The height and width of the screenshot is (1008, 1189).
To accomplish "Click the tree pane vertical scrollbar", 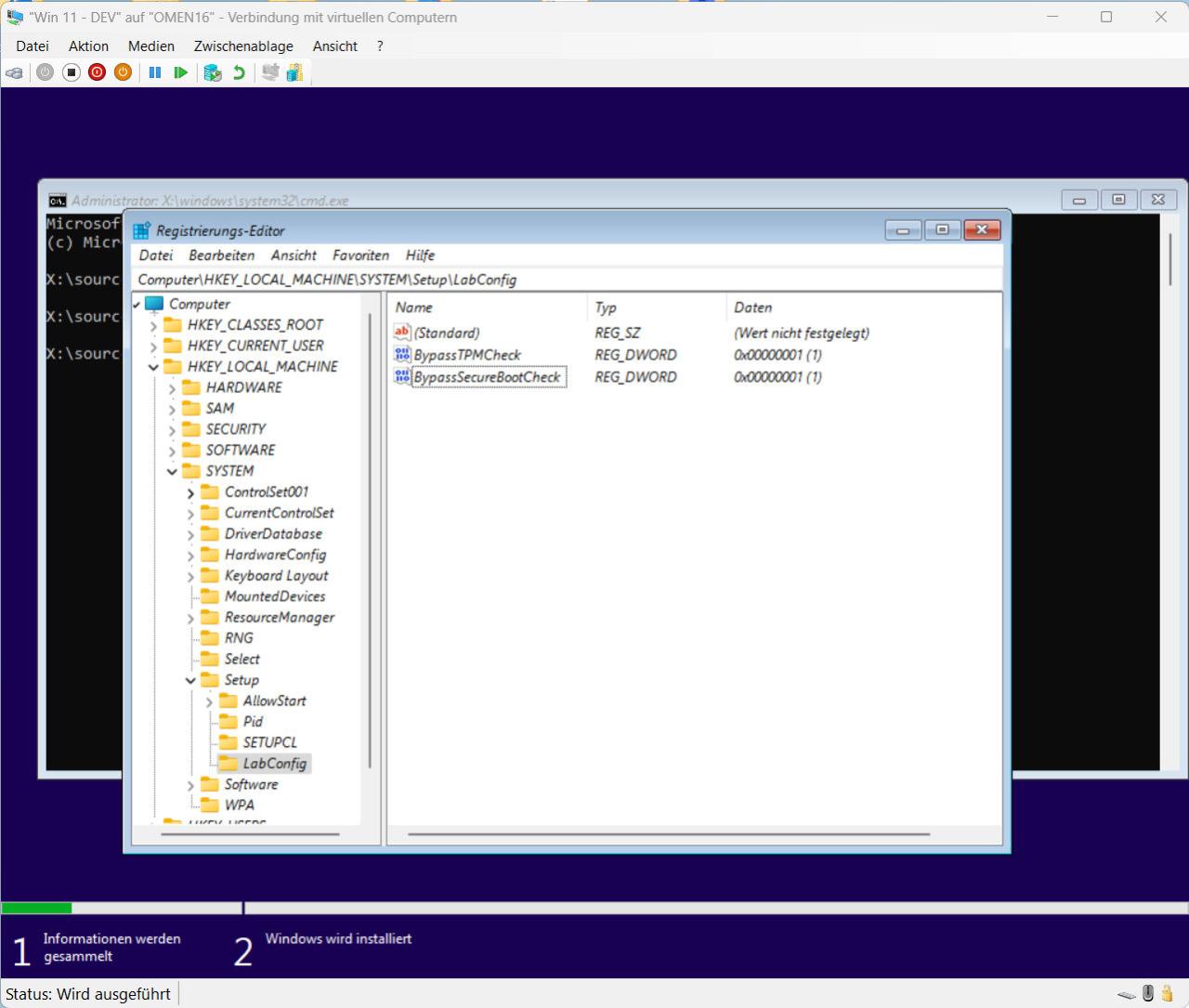I will pos(370,539).
